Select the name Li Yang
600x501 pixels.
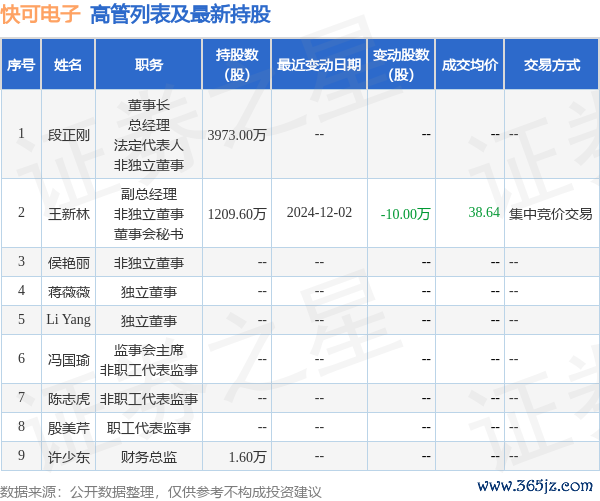point(68,319)
